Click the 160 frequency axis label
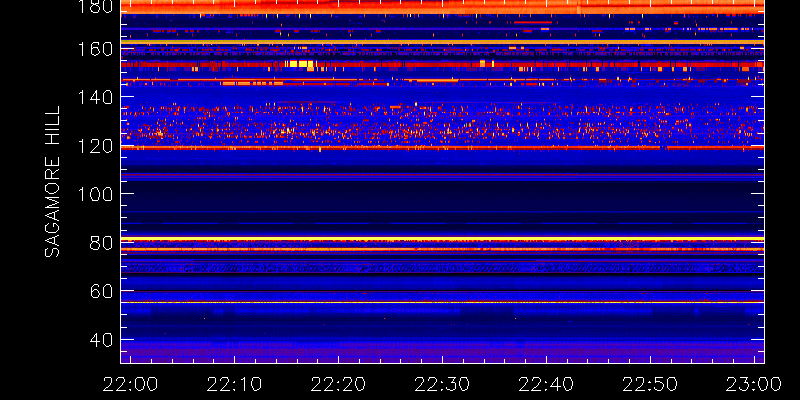Viewport: 800px width, 400px height. point(96,48)
